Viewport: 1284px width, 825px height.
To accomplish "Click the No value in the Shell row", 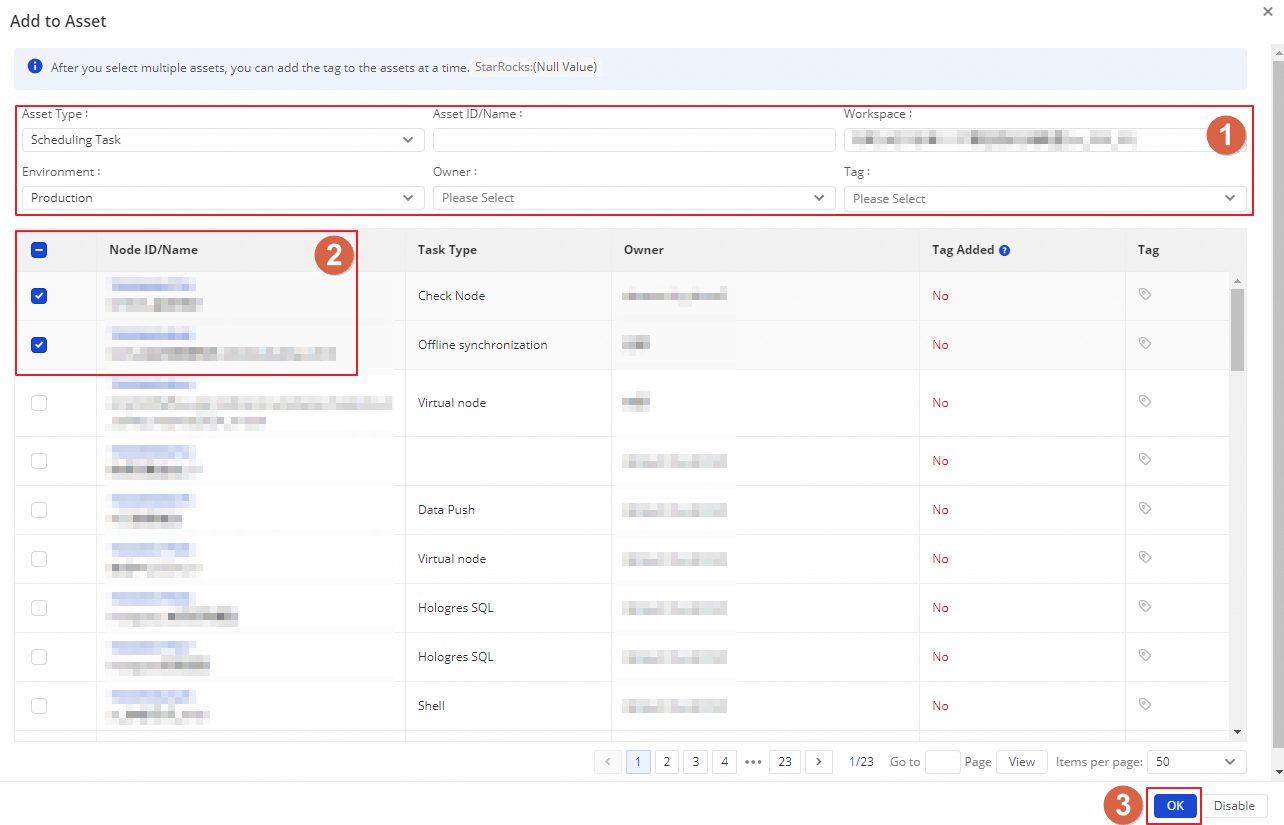I will coord(940,706).
